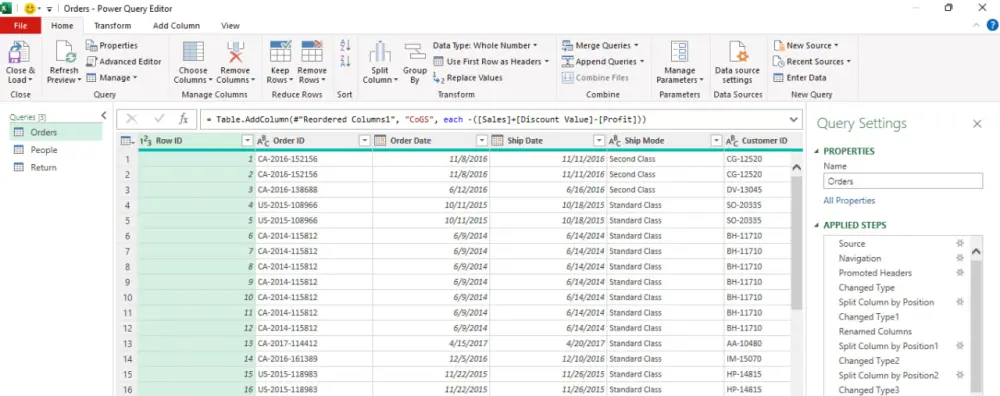Click the Keep Rows icon
1000x396 pixels.
click(281, 52)
